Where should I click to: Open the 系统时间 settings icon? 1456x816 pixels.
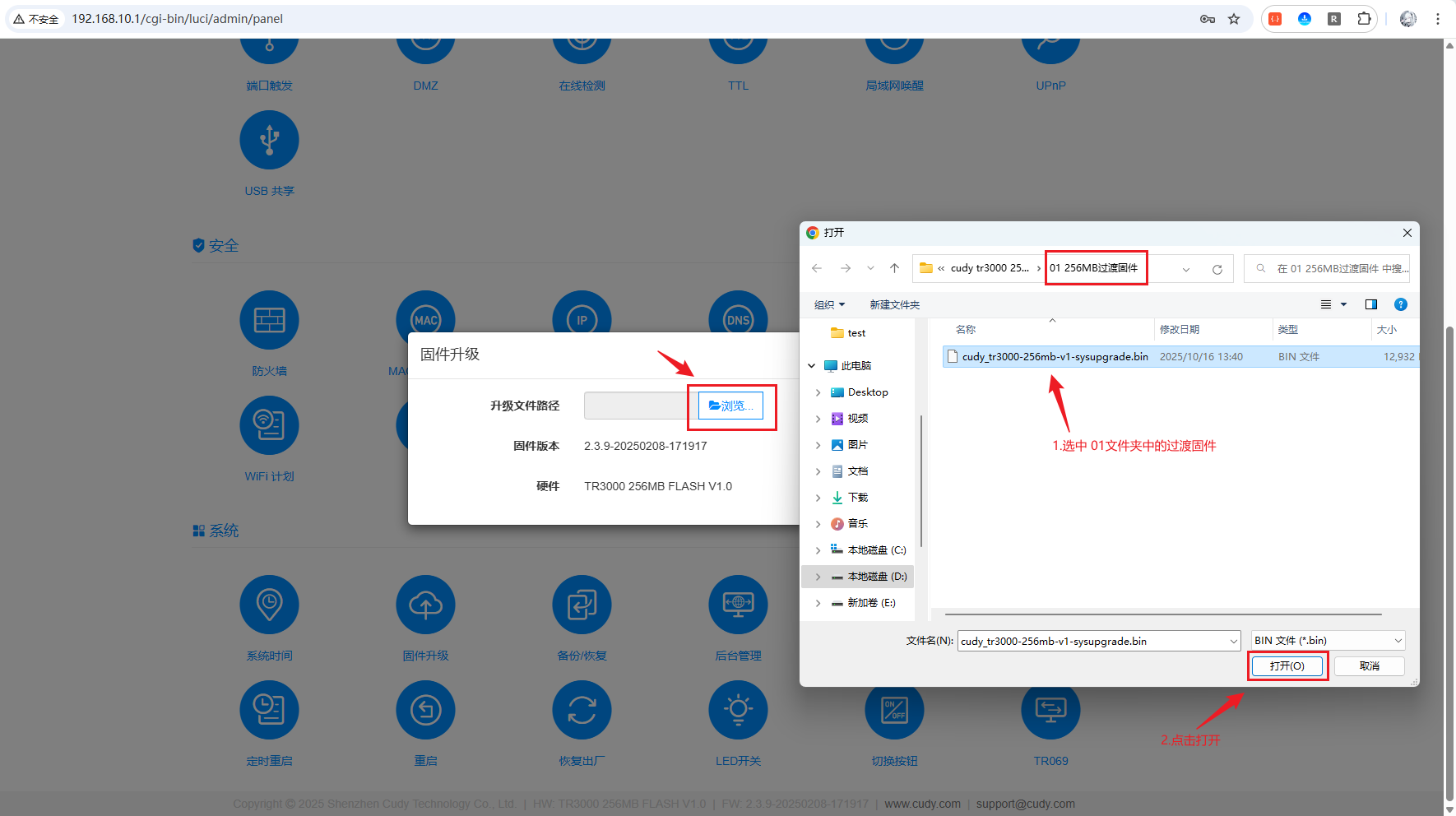click(269, 605)
